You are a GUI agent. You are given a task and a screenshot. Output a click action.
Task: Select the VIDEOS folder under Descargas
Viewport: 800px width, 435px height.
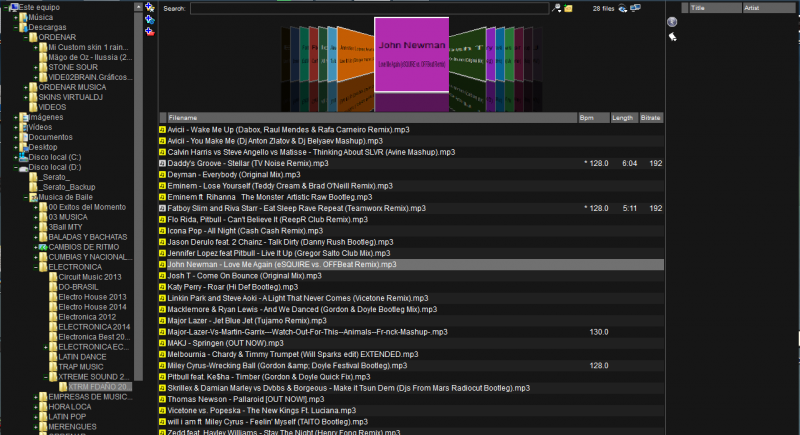pyautogui.click(x=52, y=107)
